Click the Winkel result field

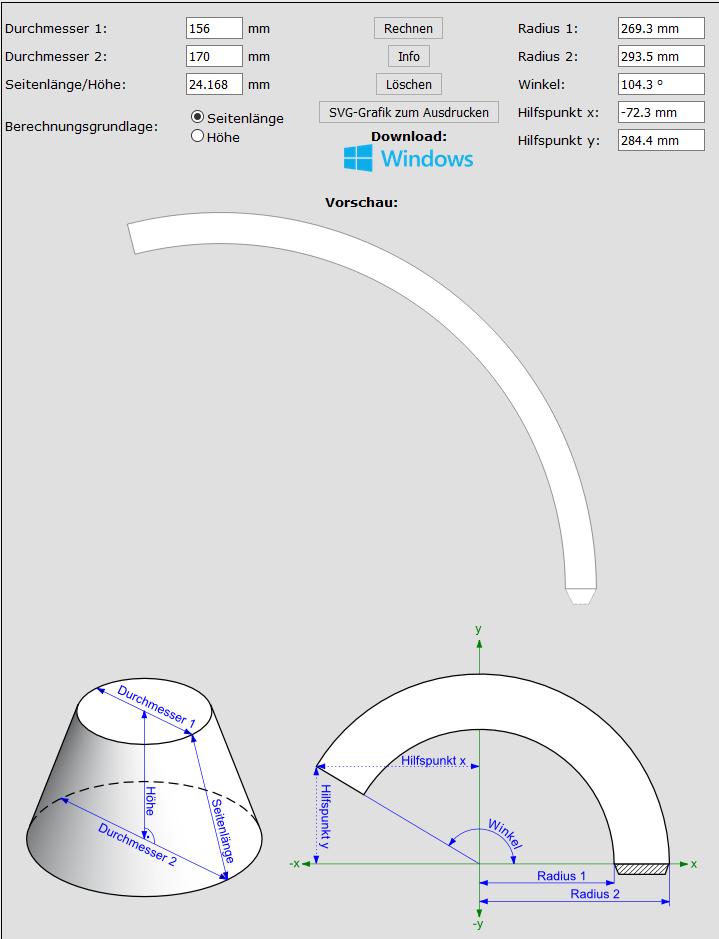click(661, 84)
